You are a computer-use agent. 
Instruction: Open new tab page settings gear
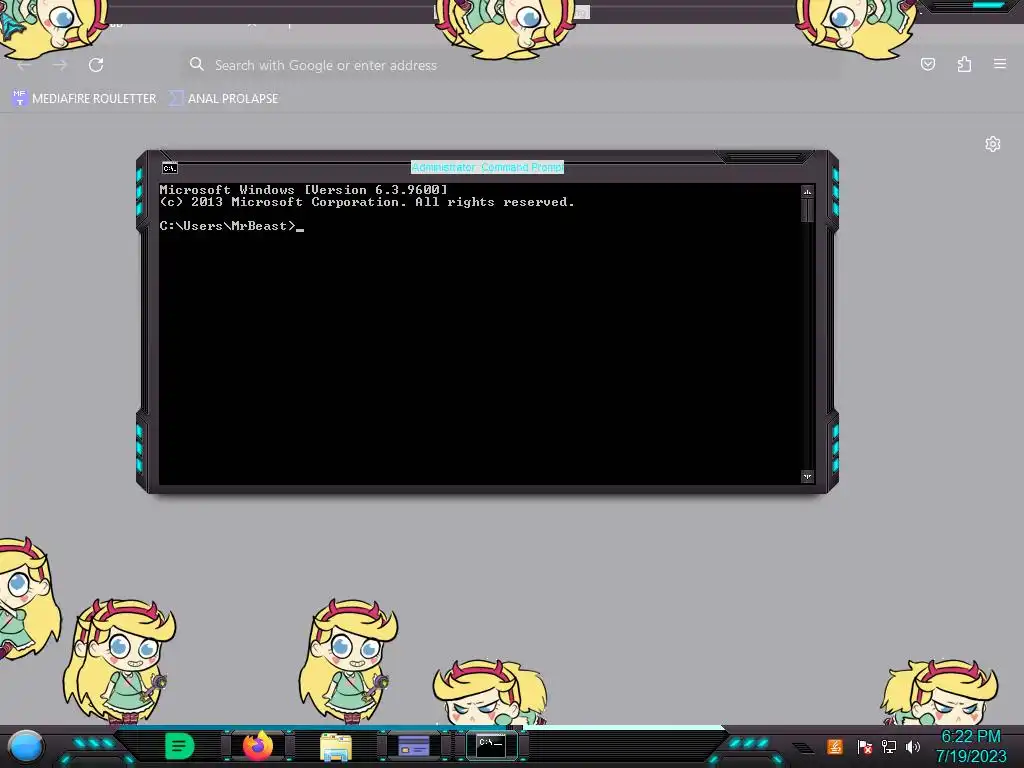pyautogui.click(x=993, y=144)
